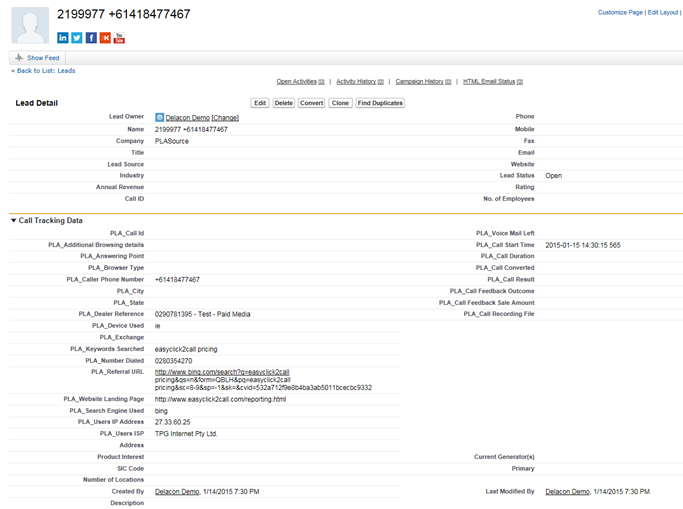The height and width of the screenshot is (509, 683).
Task: Click the Company value PLASource
Action: click(x=172, y=141)
